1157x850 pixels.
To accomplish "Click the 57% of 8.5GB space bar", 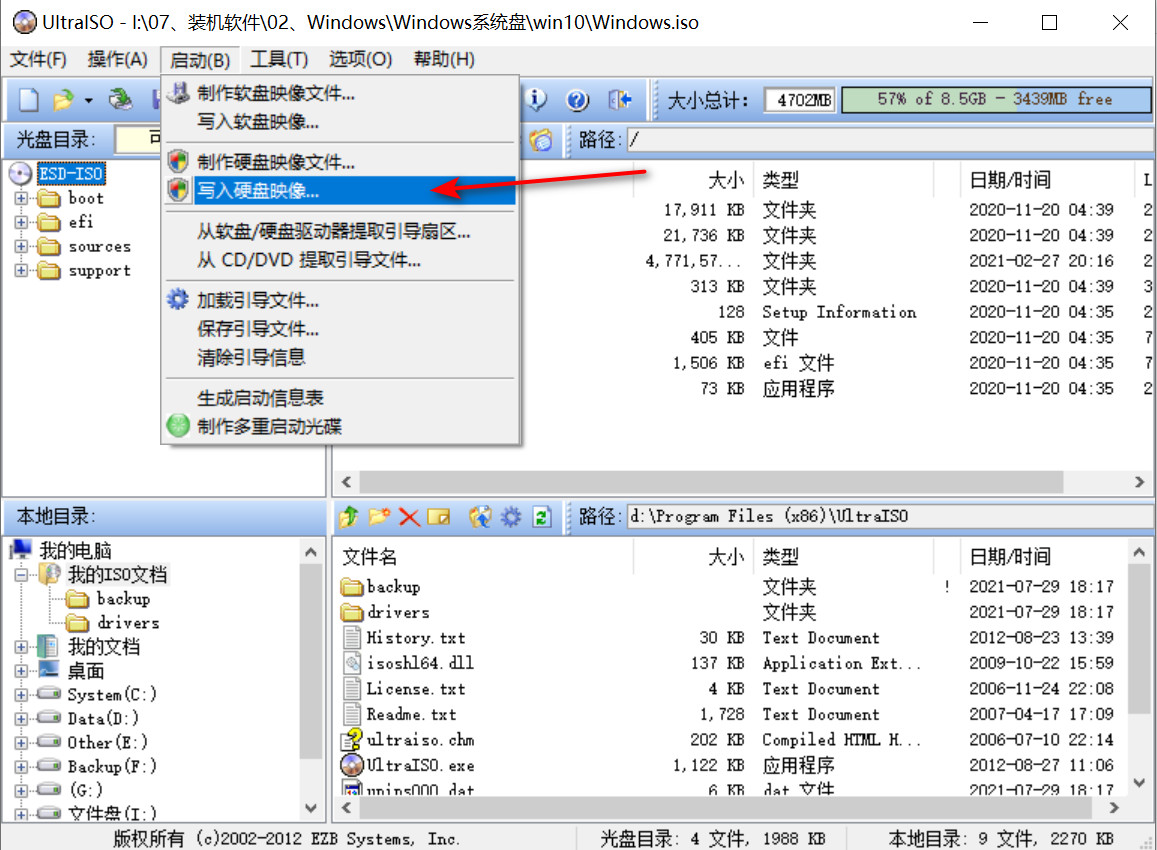I will [995, 99].
